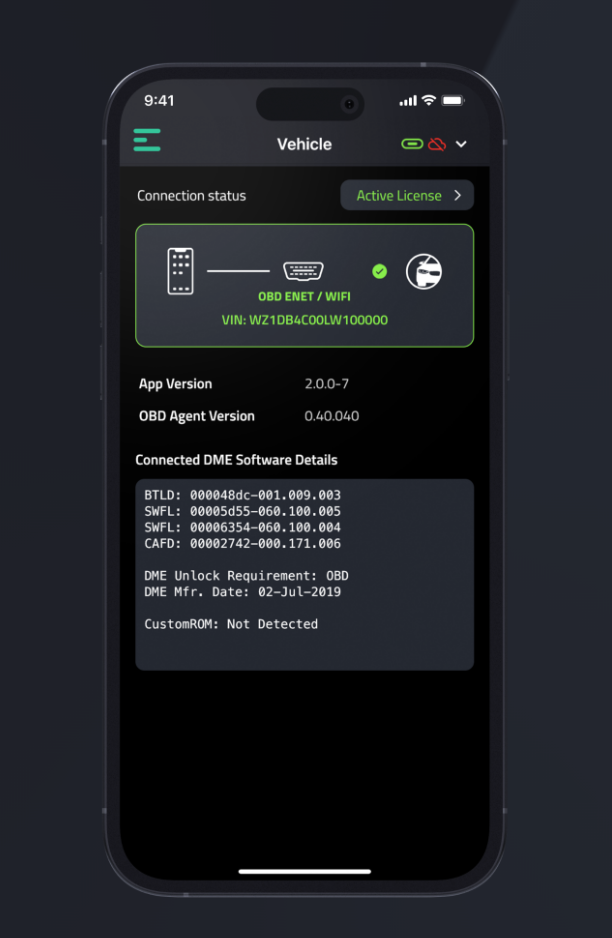
Task: Click the phone device icon
Action: tap(180, 271)
